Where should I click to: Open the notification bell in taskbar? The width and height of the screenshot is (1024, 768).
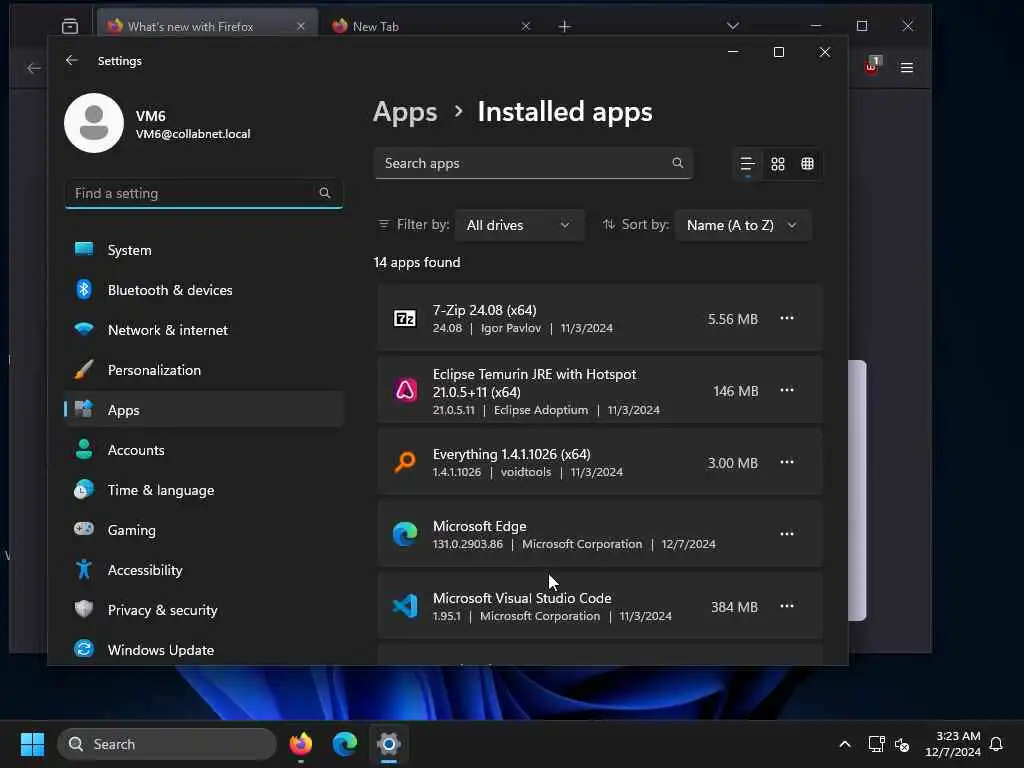coord(996,744)
